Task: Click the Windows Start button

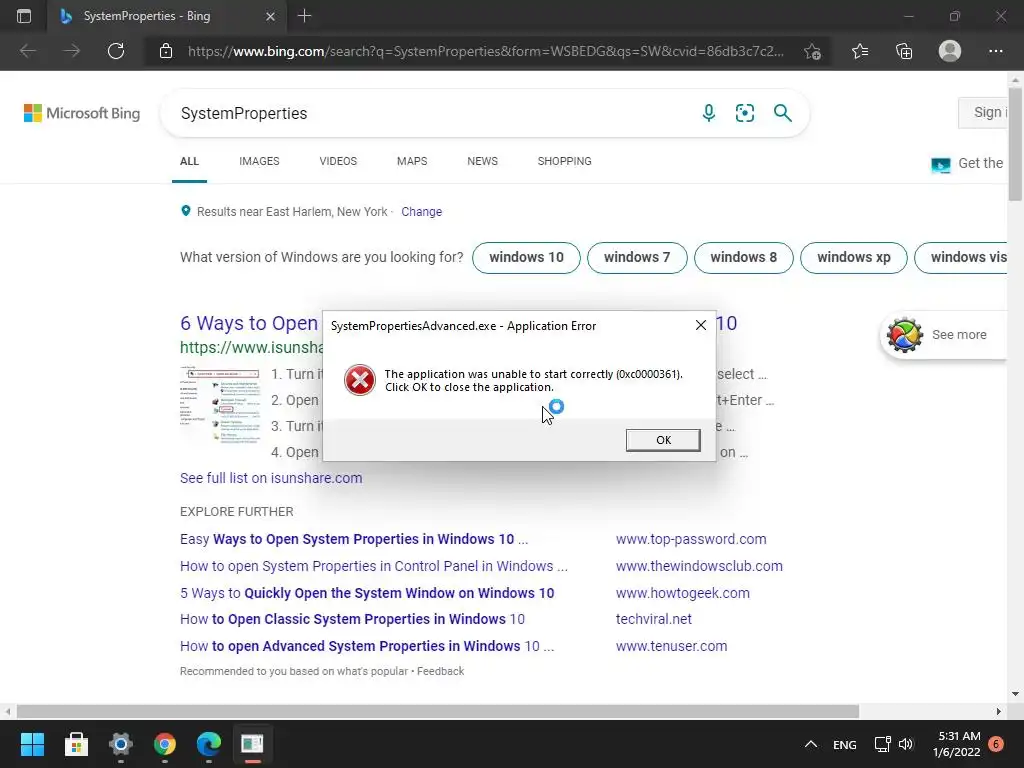Action: tap(32, 744)
